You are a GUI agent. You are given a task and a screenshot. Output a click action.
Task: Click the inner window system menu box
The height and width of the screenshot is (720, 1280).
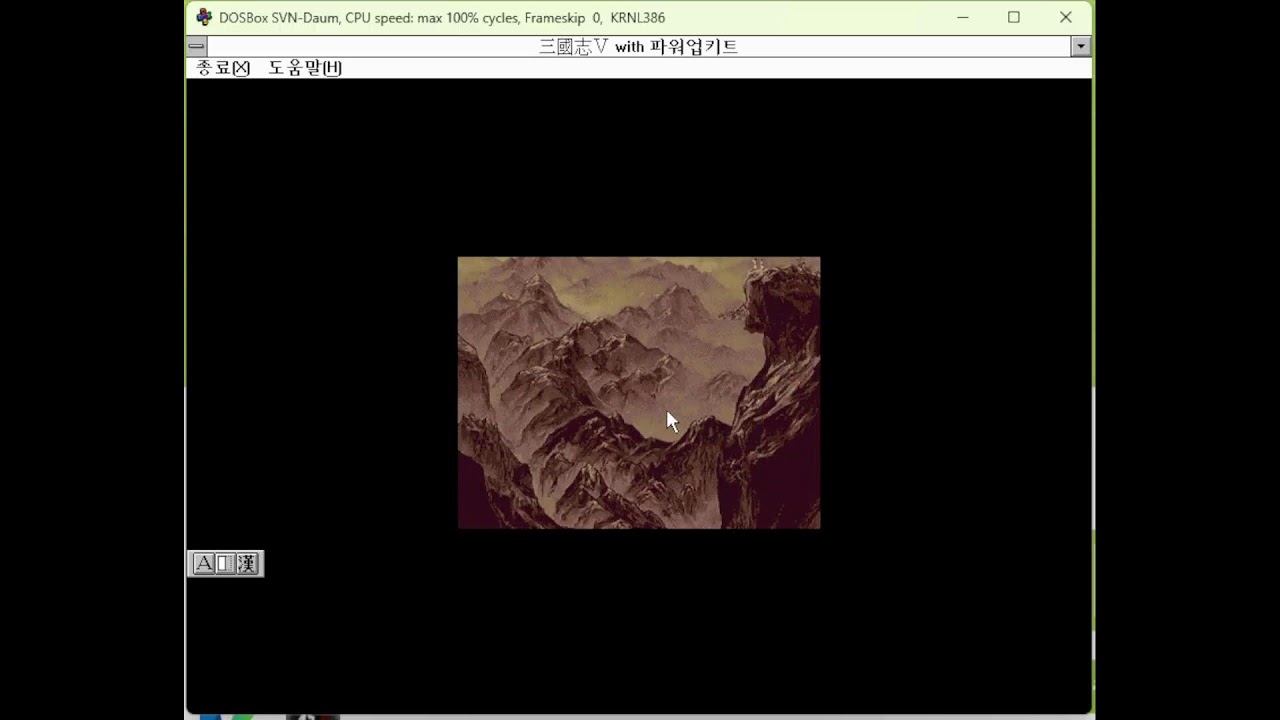[197, 46]
